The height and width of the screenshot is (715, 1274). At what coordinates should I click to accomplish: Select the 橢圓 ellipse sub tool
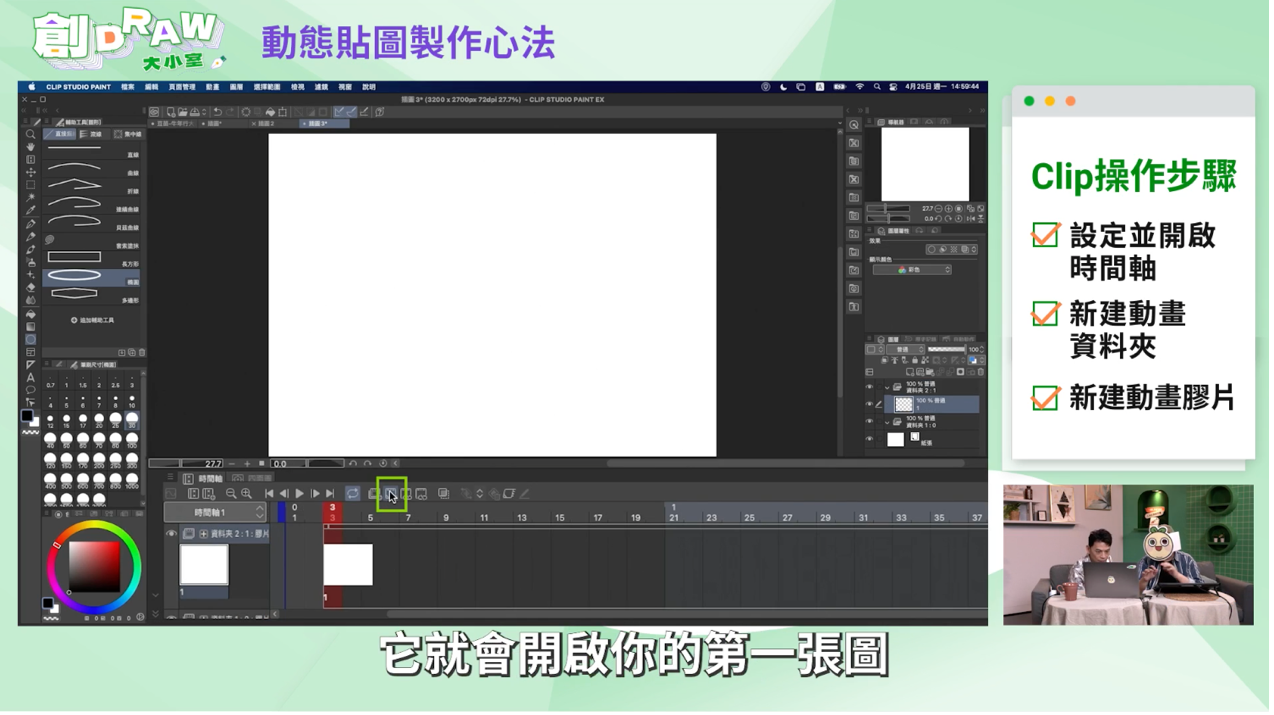pyautogui.click(x=91, y=278)
